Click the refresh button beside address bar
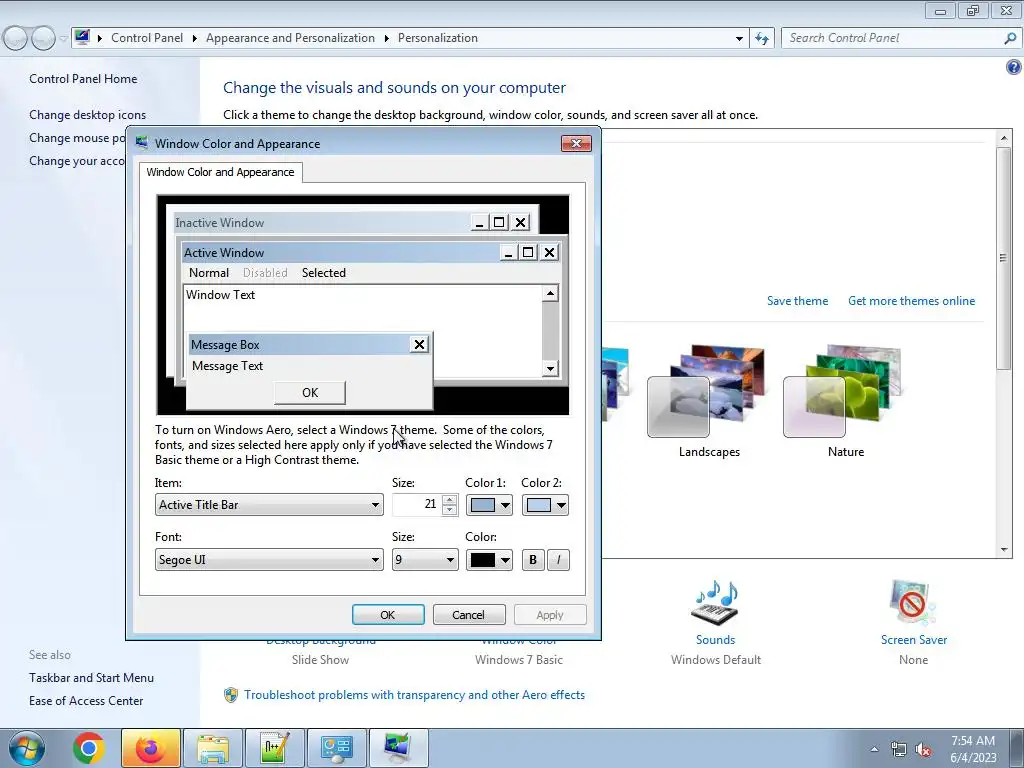 tap(761, 38)
